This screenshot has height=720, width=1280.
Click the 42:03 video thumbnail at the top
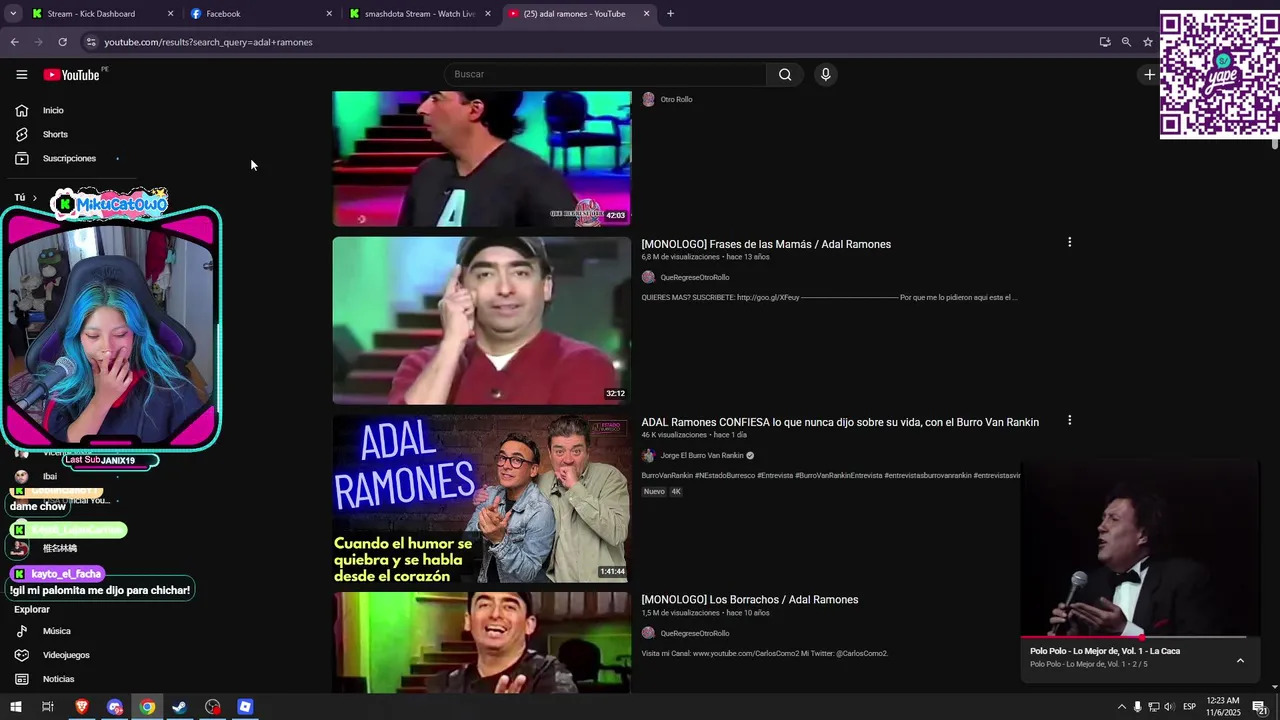(482, 159)
